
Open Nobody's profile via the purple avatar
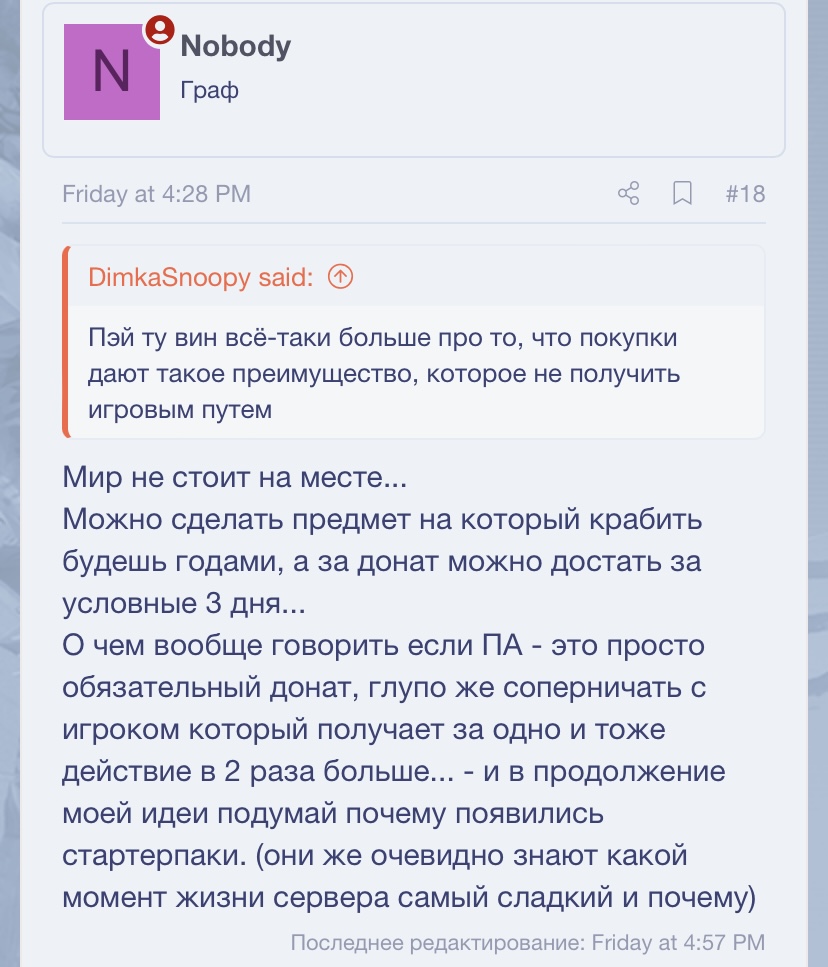pos(111,71)
